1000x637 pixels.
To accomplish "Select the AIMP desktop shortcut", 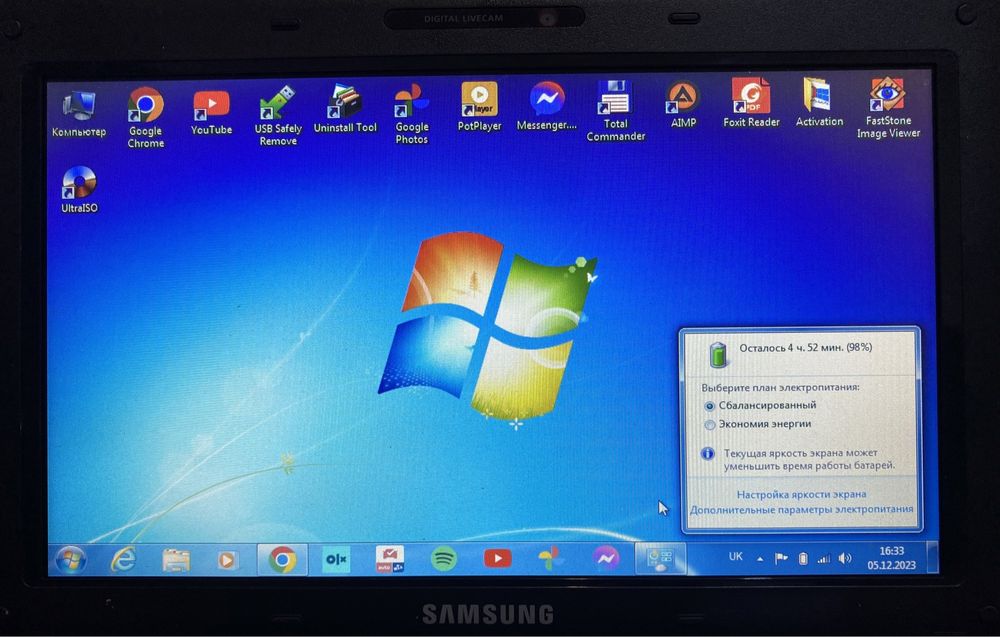I will tap(683, 105).
